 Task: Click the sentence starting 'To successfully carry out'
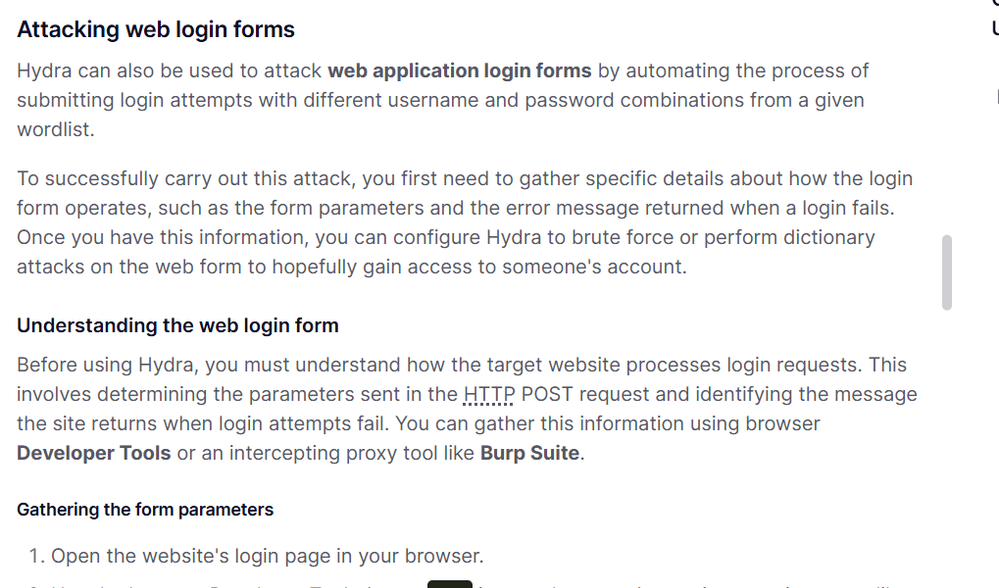tap(300, 179)
